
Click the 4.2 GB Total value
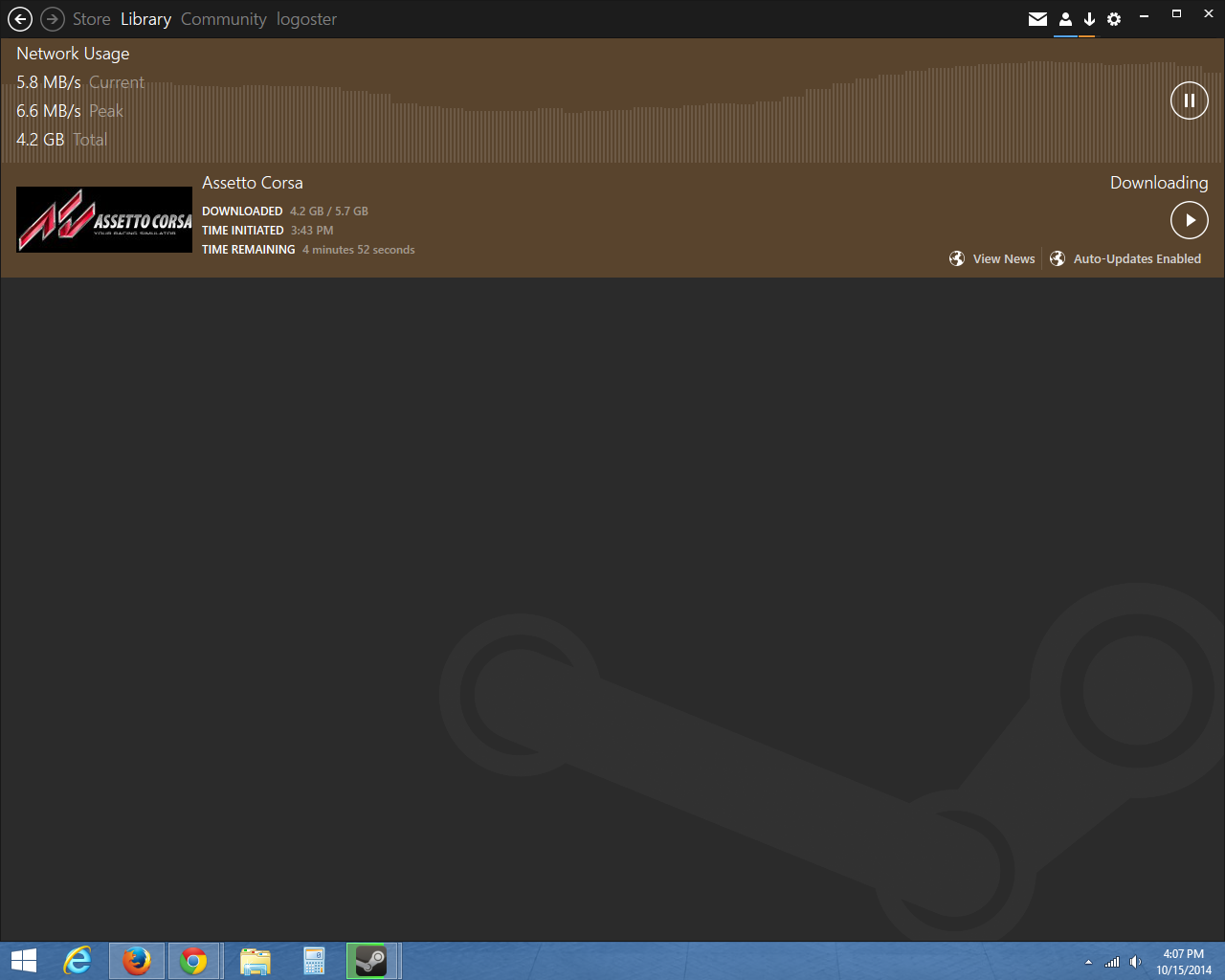tap(61, 140)
